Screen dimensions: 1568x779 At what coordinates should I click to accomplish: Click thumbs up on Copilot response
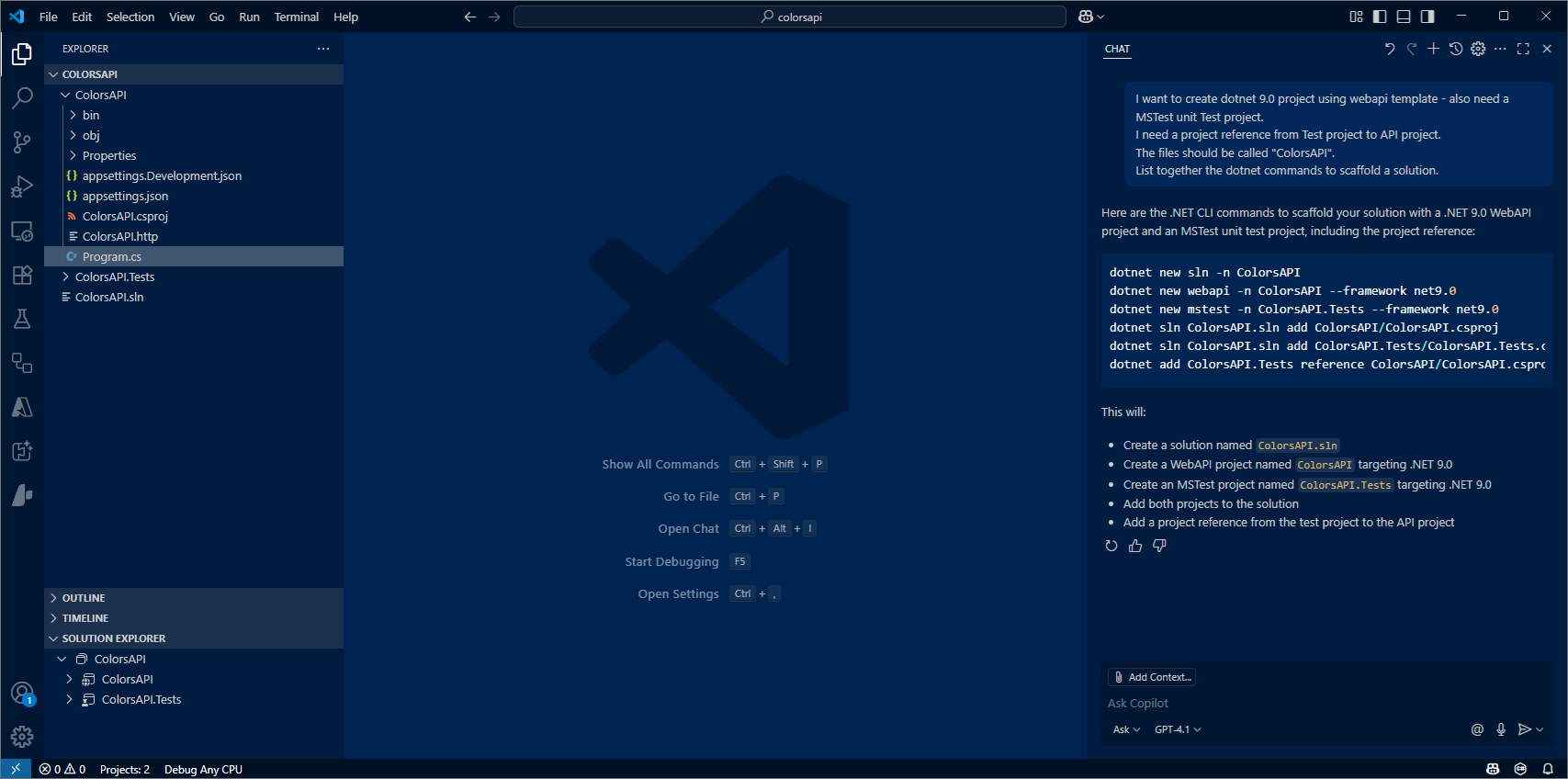click(x=1135, y=546)
